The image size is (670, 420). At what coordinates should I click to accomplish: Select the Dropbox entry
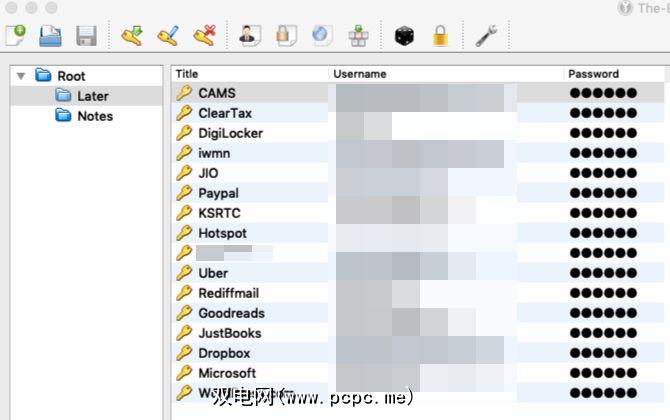(418, 353)
